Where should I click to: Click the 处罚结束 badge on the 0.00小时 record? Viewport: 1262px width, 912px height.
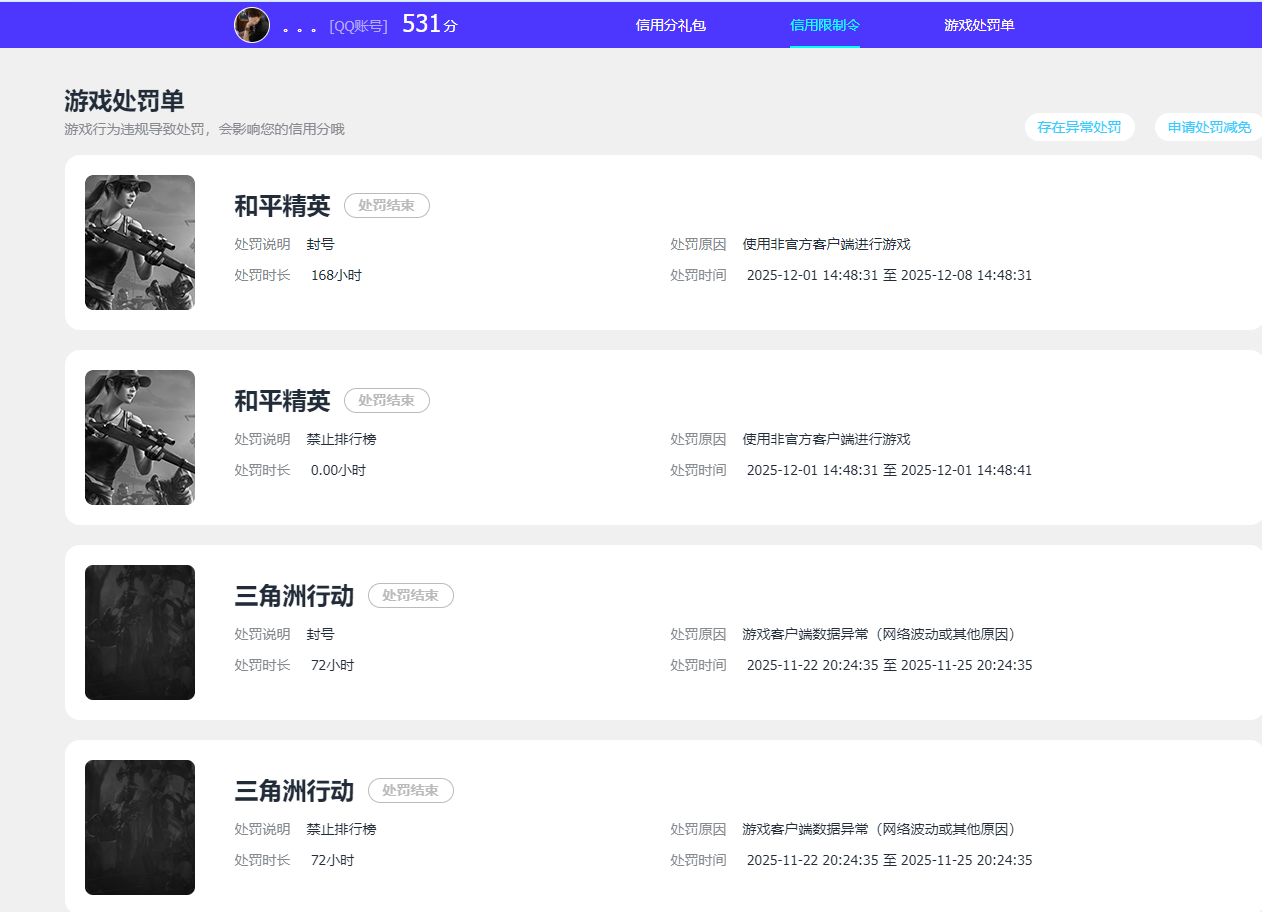coord(387,400)
